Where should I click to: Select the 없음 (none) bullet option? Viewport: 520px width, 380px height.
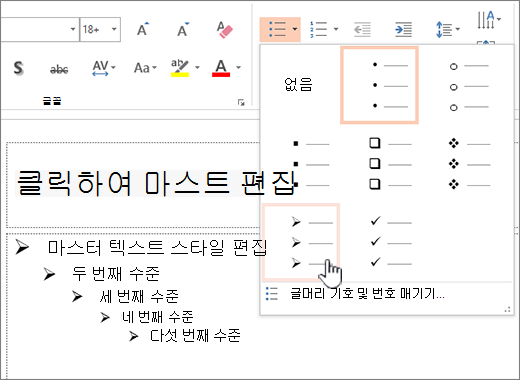[298, 85]
